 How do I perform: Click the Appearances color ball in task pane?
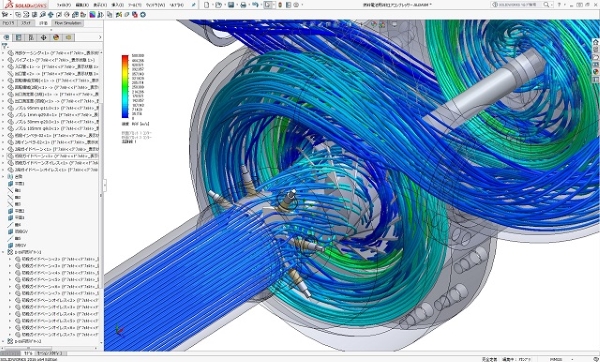pos(596,72)
